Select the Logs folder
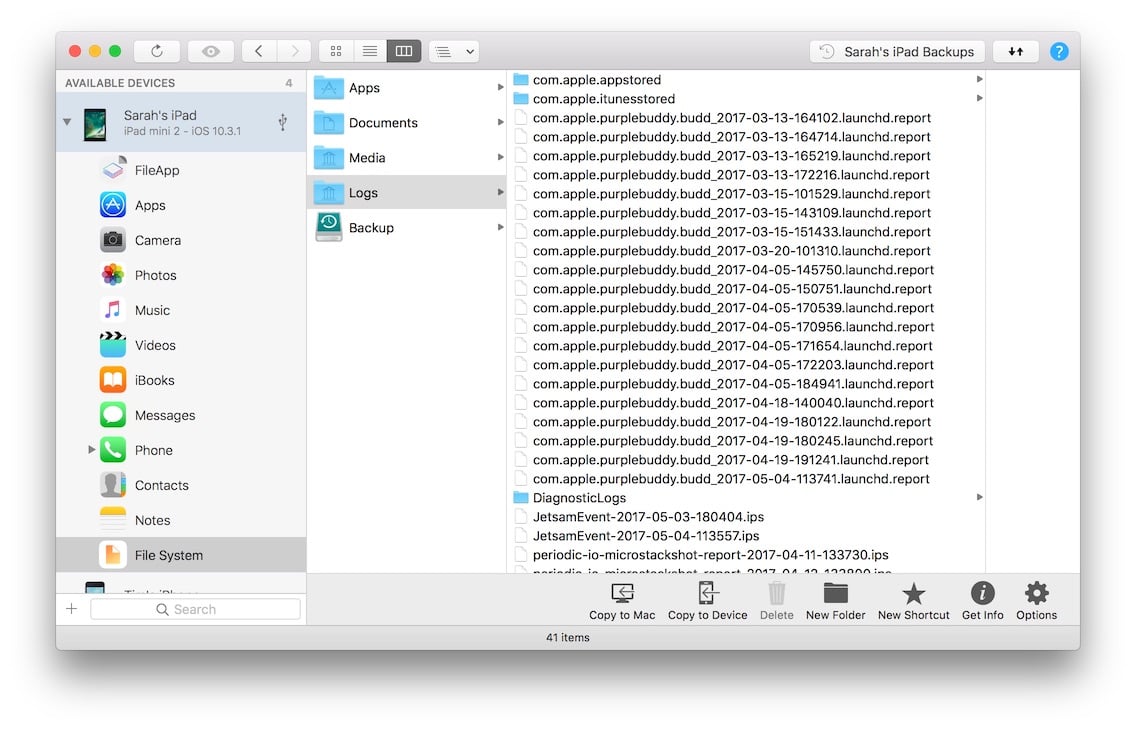Viewport: 1136px width, 730px height. click(x=408, y=192)
